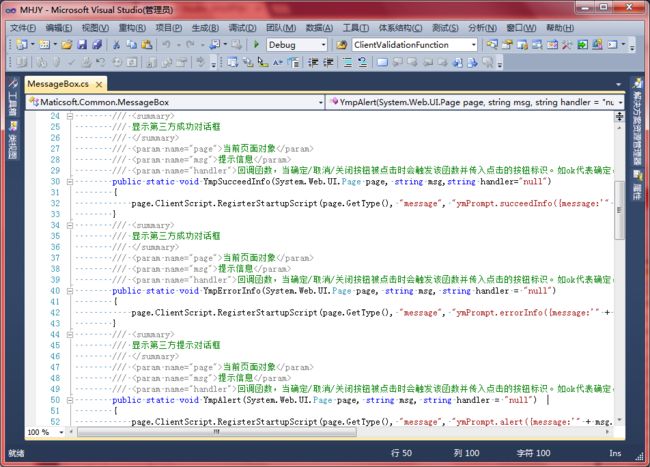Open the 生成(B) menu
Screen dimensions: 650x467
click(205, 28)
